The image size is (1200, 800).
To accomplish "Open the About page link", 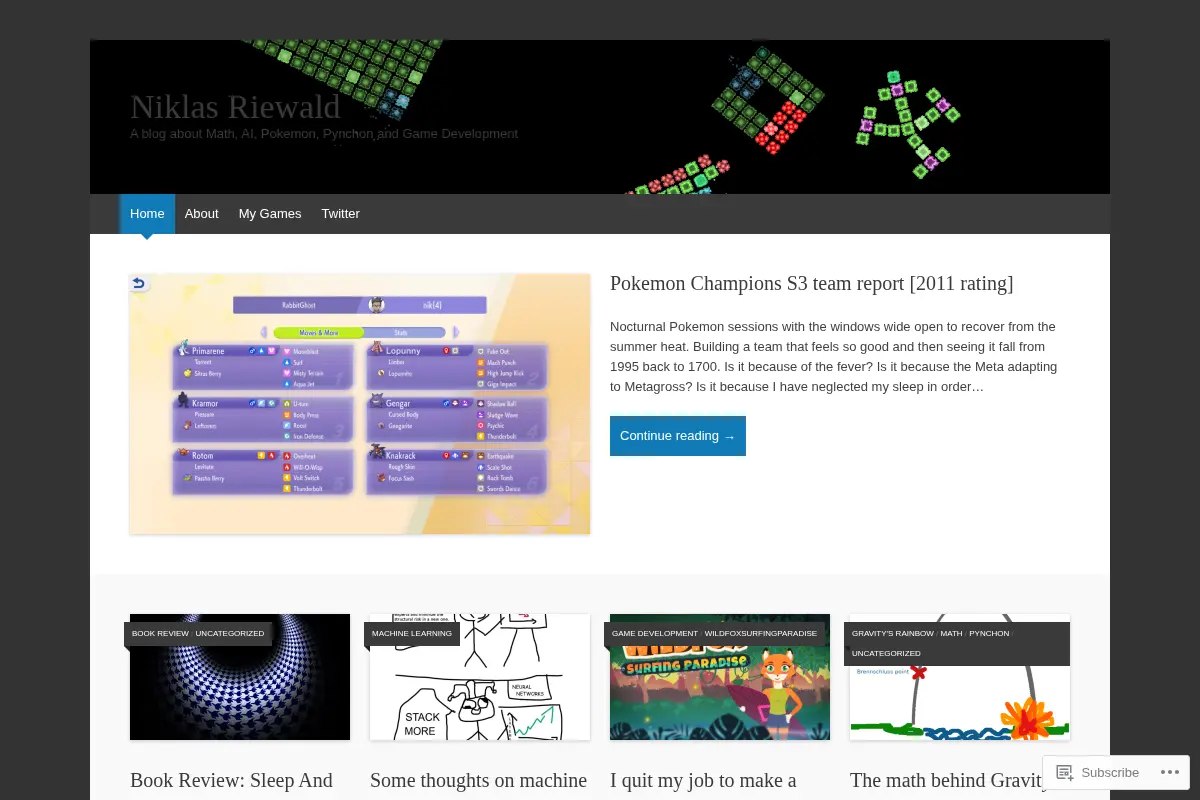I will 201,214.
